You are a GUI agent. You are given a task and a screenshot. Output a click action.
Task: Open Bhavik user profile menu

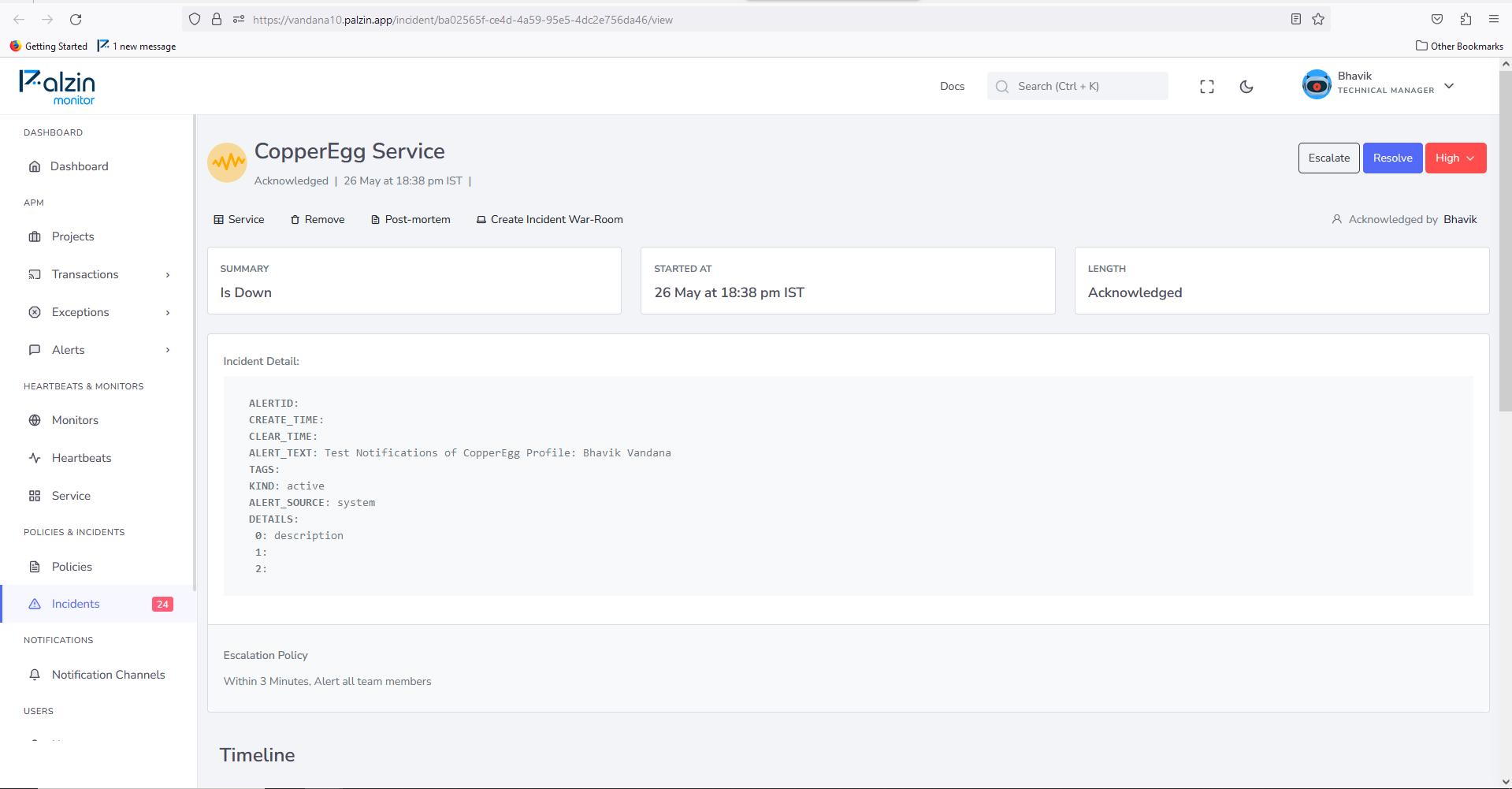[1378, 85]
